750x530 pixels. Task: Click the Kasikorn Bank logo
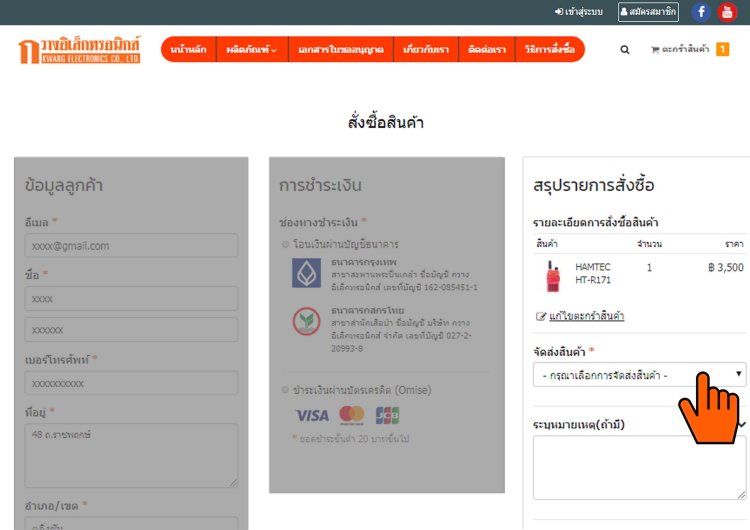tap(306, 321)
